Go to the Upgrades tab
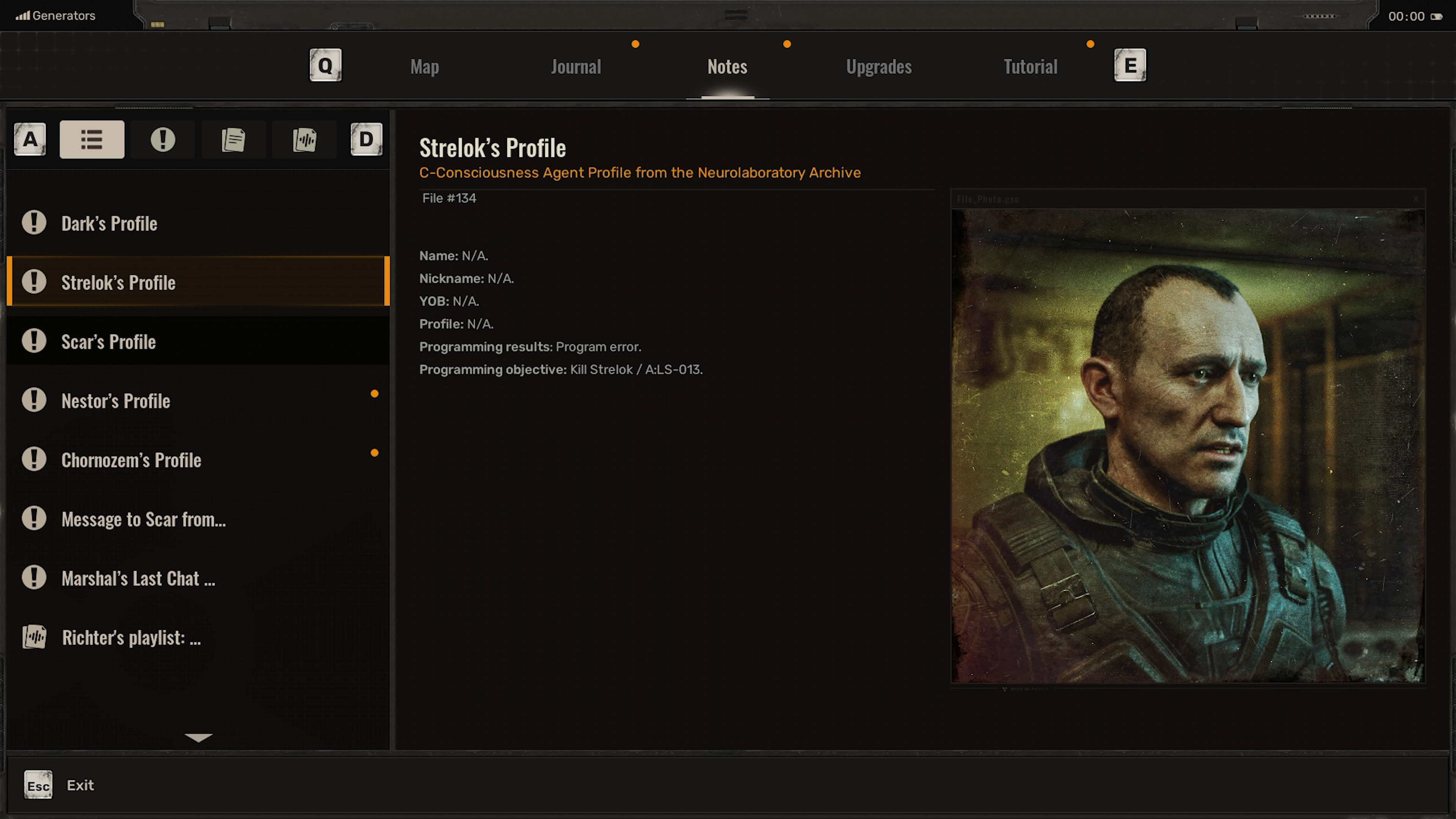This screenshot has width=1456, height=819. point(879,67)
